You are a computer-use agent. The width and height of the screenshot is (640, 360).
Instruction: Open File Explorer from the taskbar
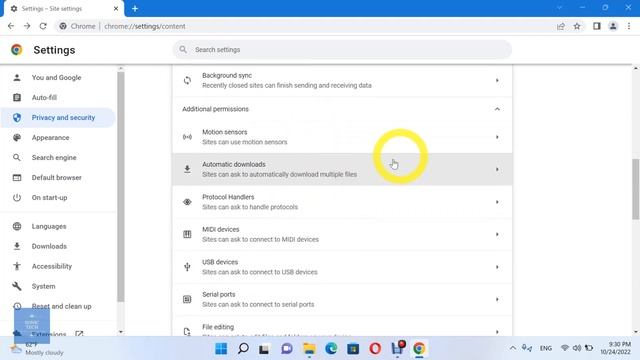click(309, 349)
